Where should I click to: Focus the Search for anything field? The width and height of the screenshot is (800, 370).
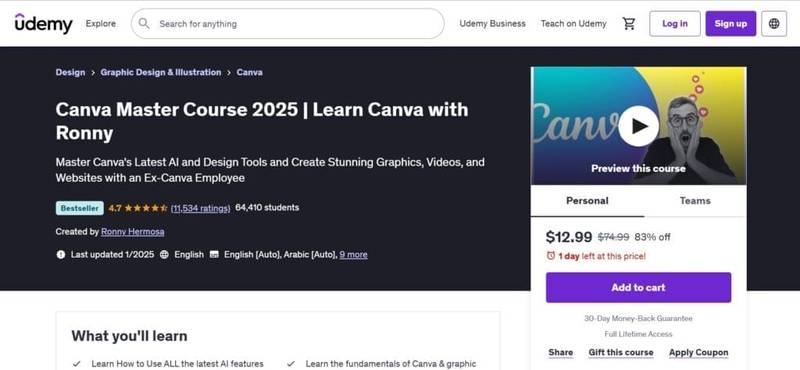coord(288,23)
